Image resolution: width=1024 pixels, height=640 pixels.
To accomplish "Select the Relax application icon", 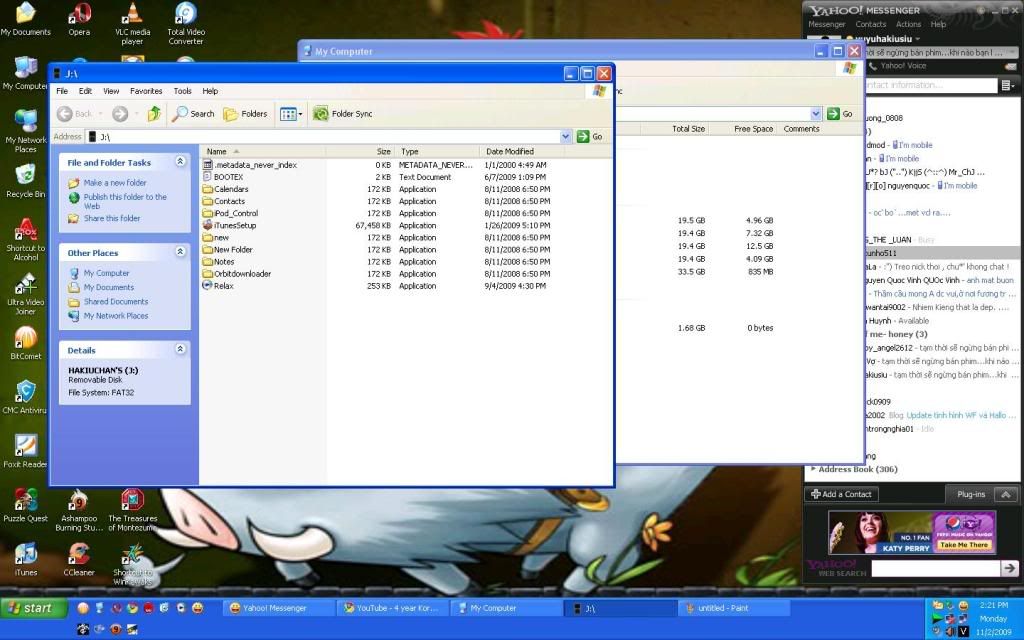I will click(x=208, y=286).
